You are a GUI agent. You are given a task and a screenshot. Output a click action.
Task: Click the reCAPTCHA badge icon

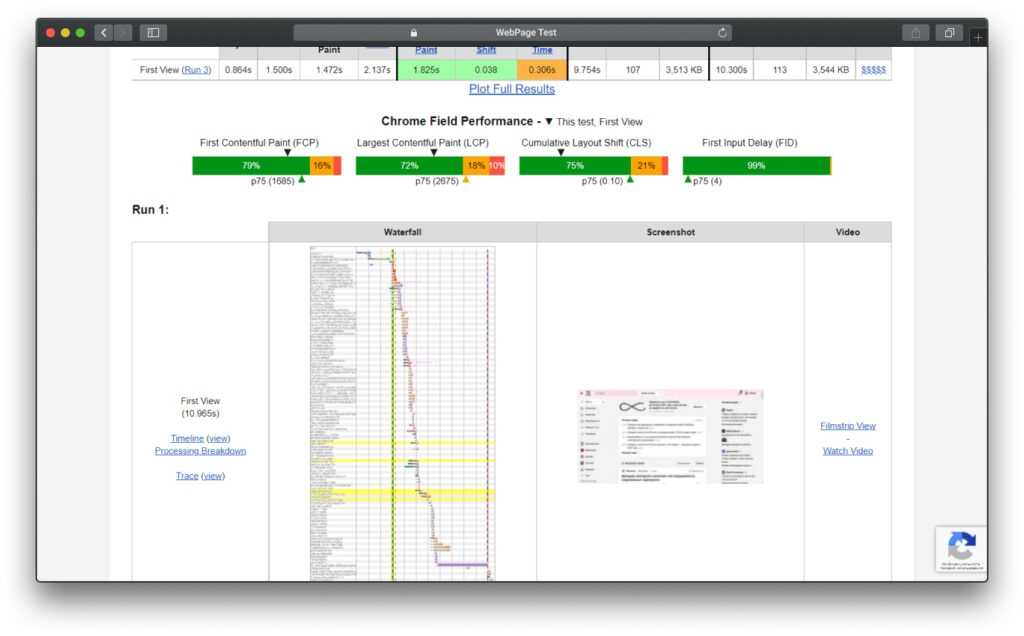[x=961, y=547]
